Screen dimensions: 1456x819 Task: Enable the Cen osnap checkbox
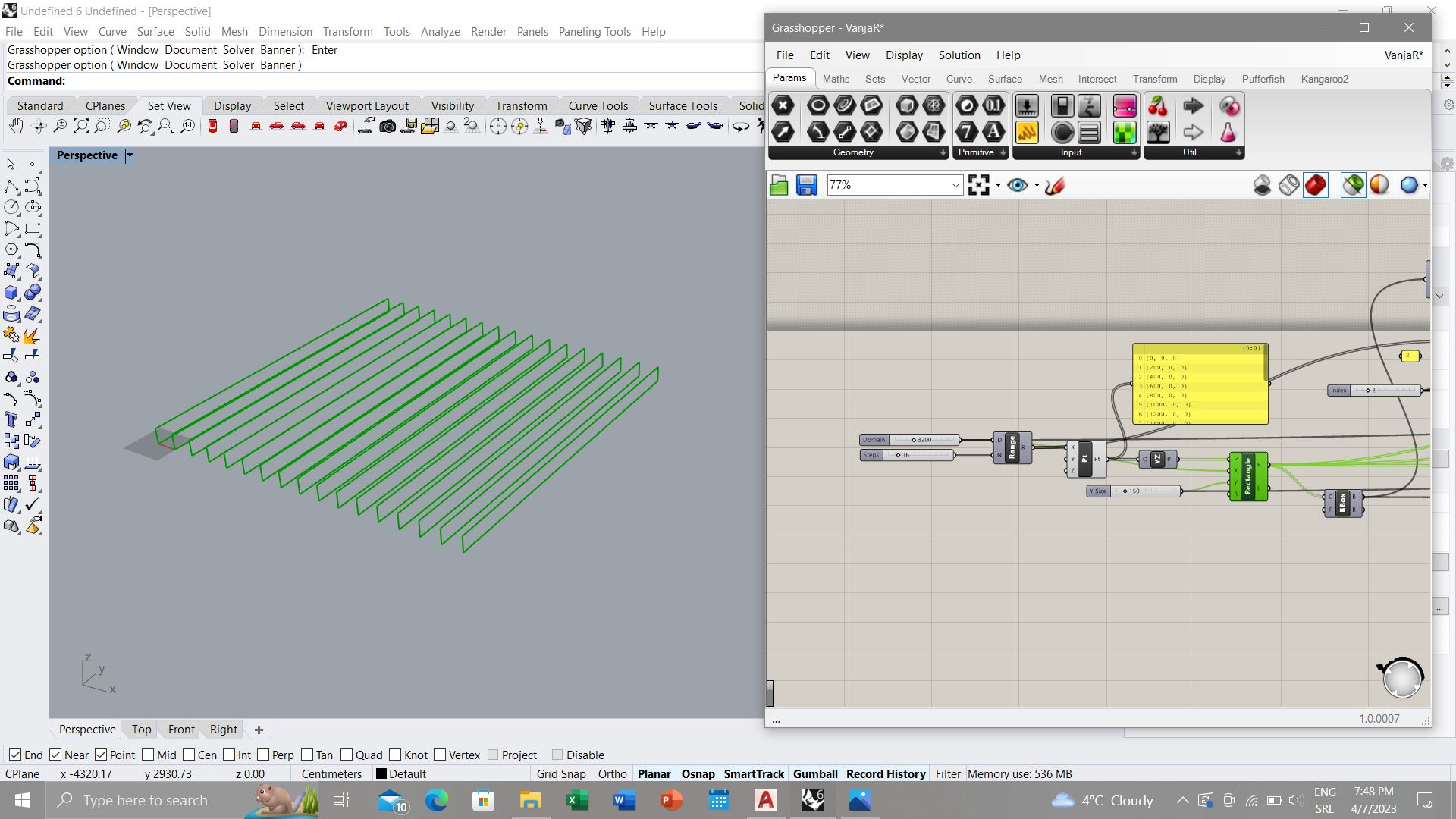[x=189, y=755]
